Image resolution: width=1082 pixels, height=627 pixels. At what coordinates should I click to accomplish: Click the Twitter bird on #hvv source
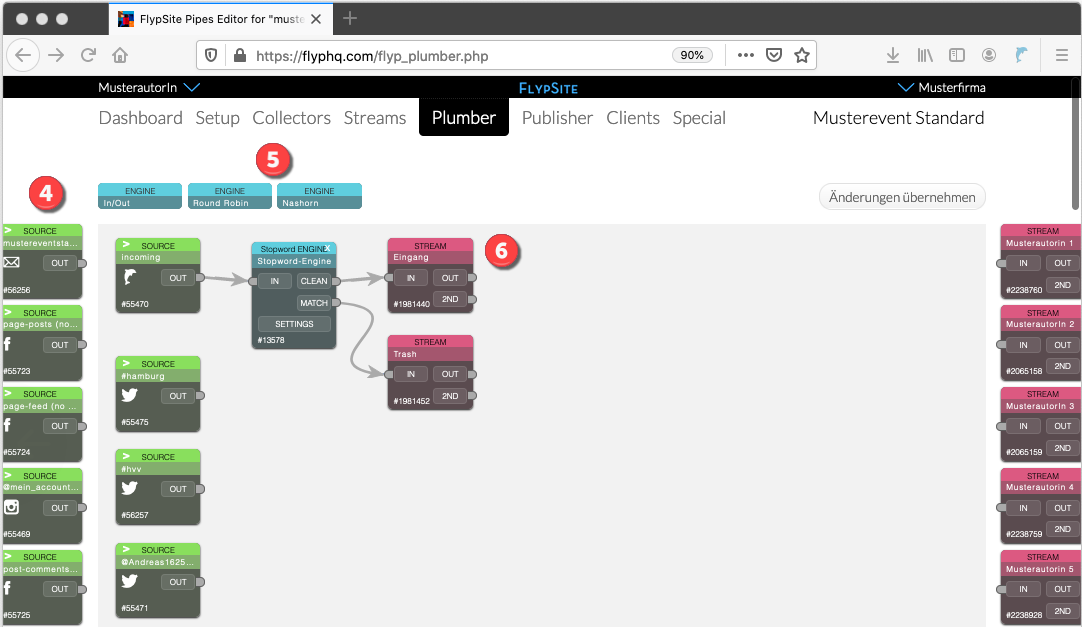130,488
